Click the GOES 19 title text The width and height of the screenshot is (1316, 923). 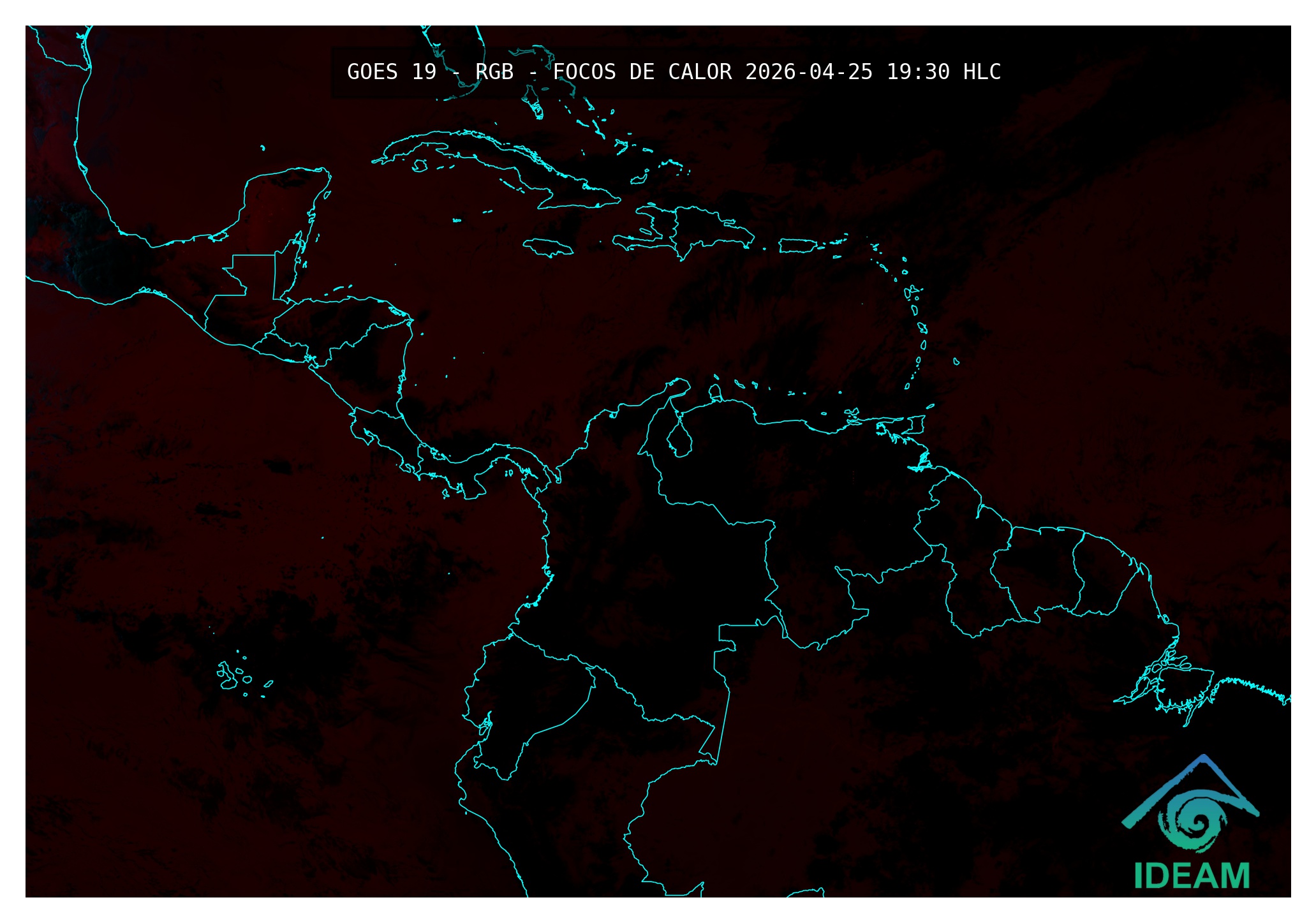(391, 72)
